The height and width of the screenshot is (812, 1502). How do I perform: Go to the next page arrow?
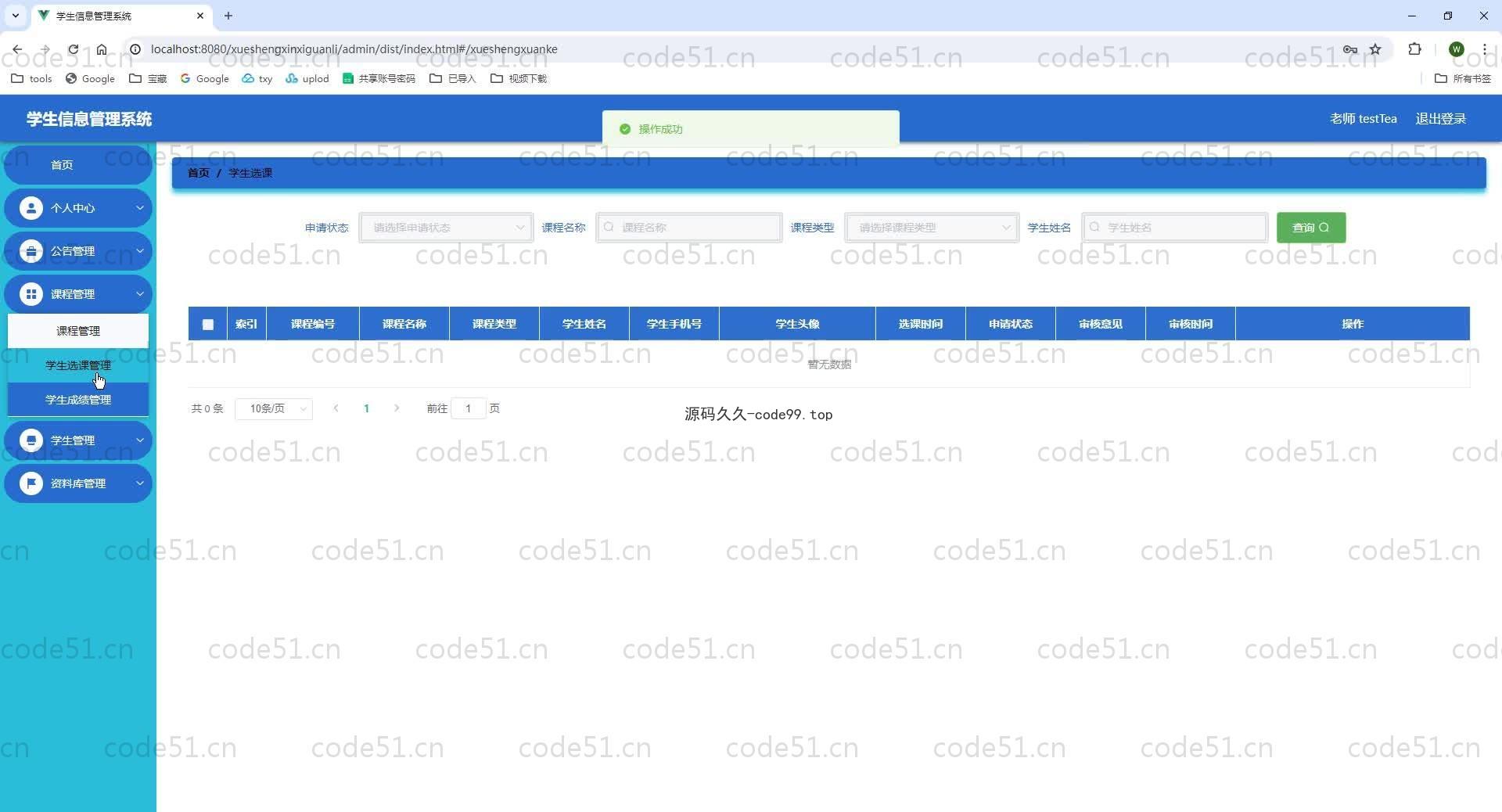[x=397, y=408]
